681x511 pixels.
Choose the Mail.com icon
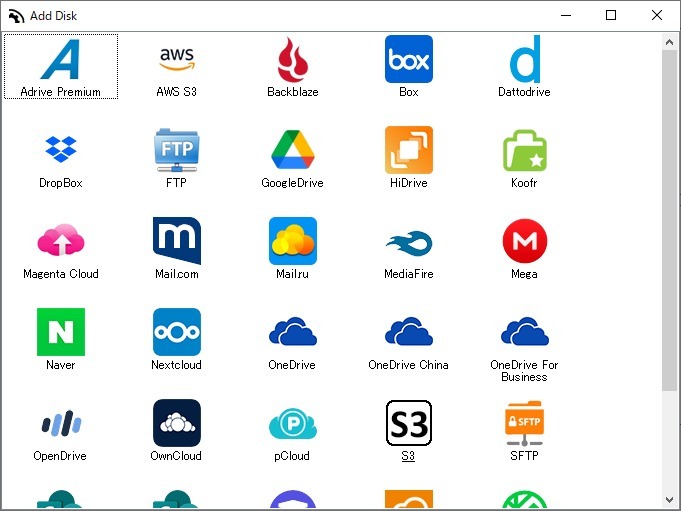tap(177, 241)
